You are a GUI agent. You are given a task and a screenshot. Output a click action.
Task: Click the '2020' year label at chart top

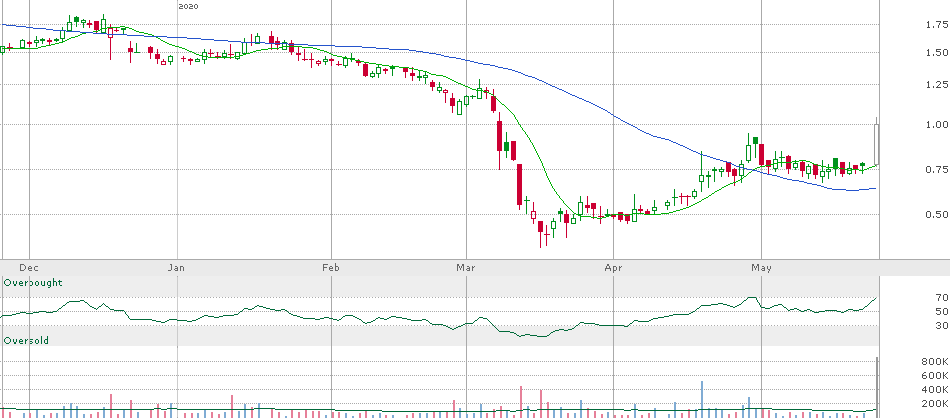pos(188,7)
